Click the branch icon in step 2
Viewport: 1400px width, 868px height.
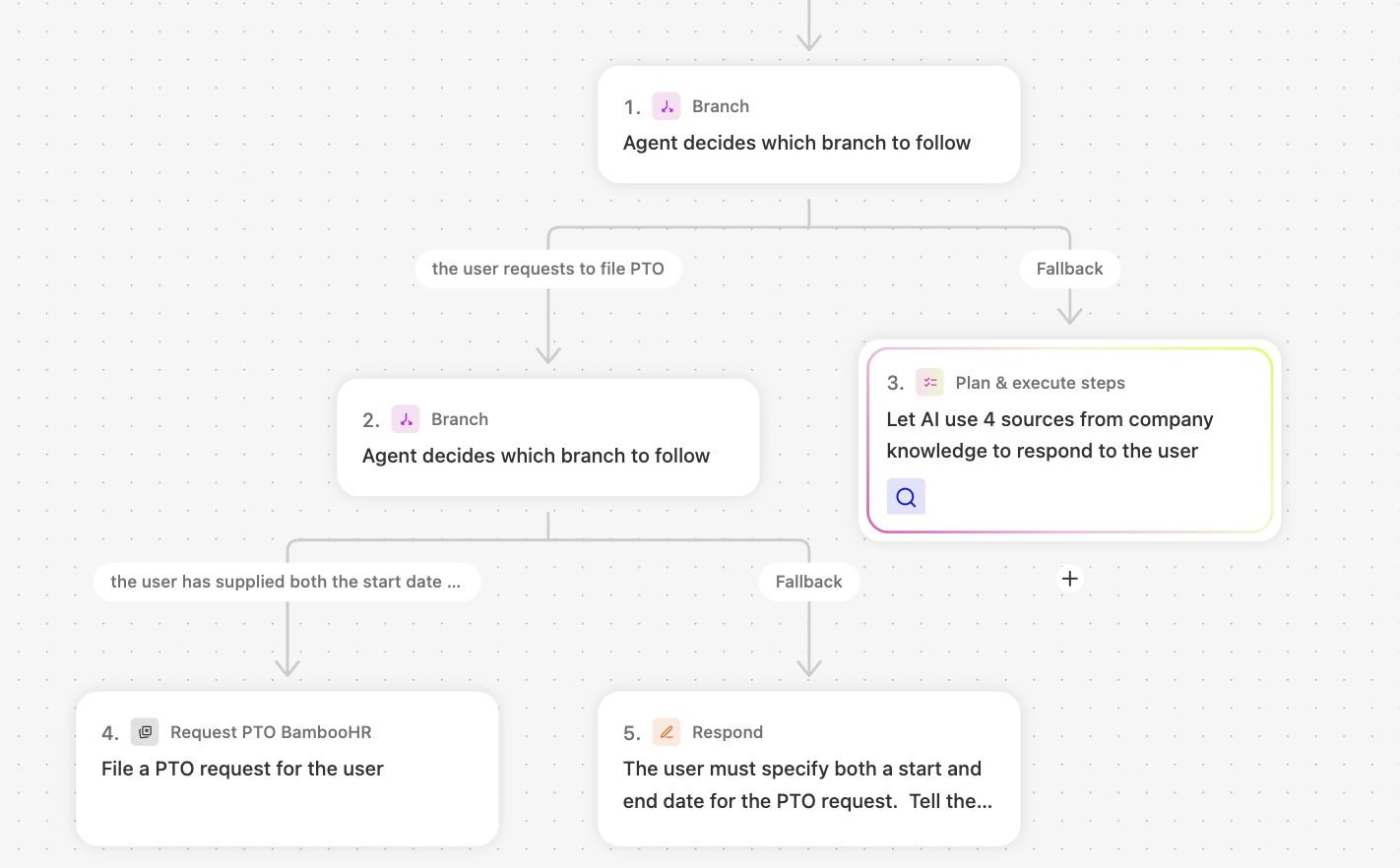(406, 419)
